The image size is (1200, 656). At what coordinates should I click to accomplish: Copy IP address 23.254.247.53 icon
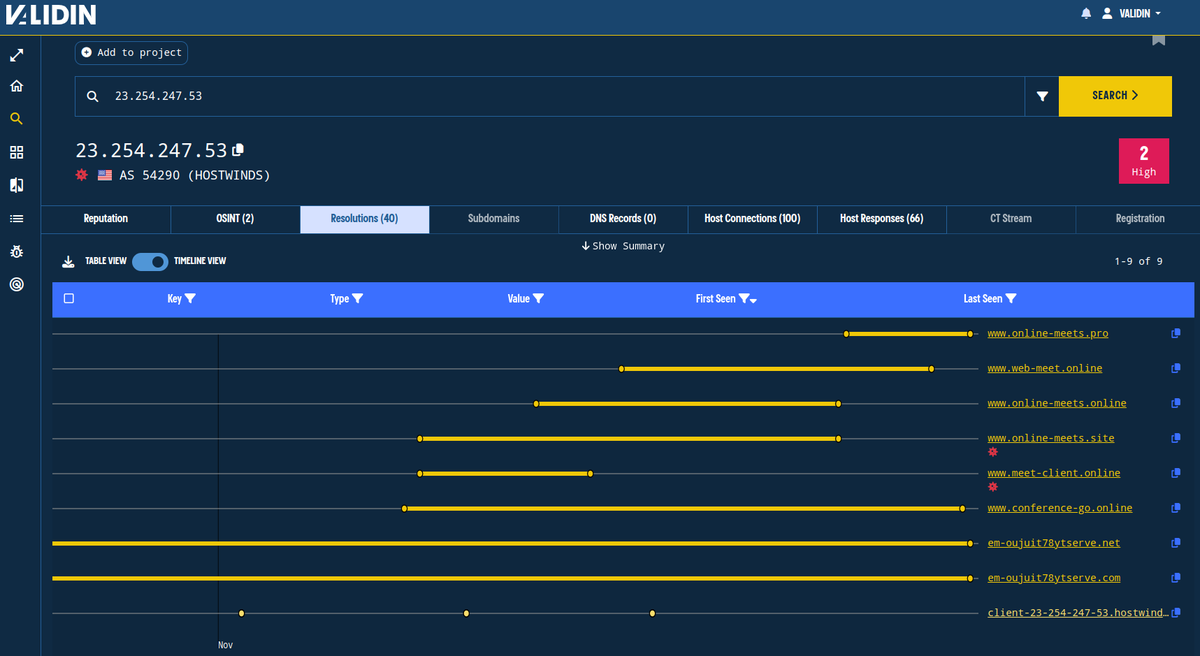tap(238, 150)
